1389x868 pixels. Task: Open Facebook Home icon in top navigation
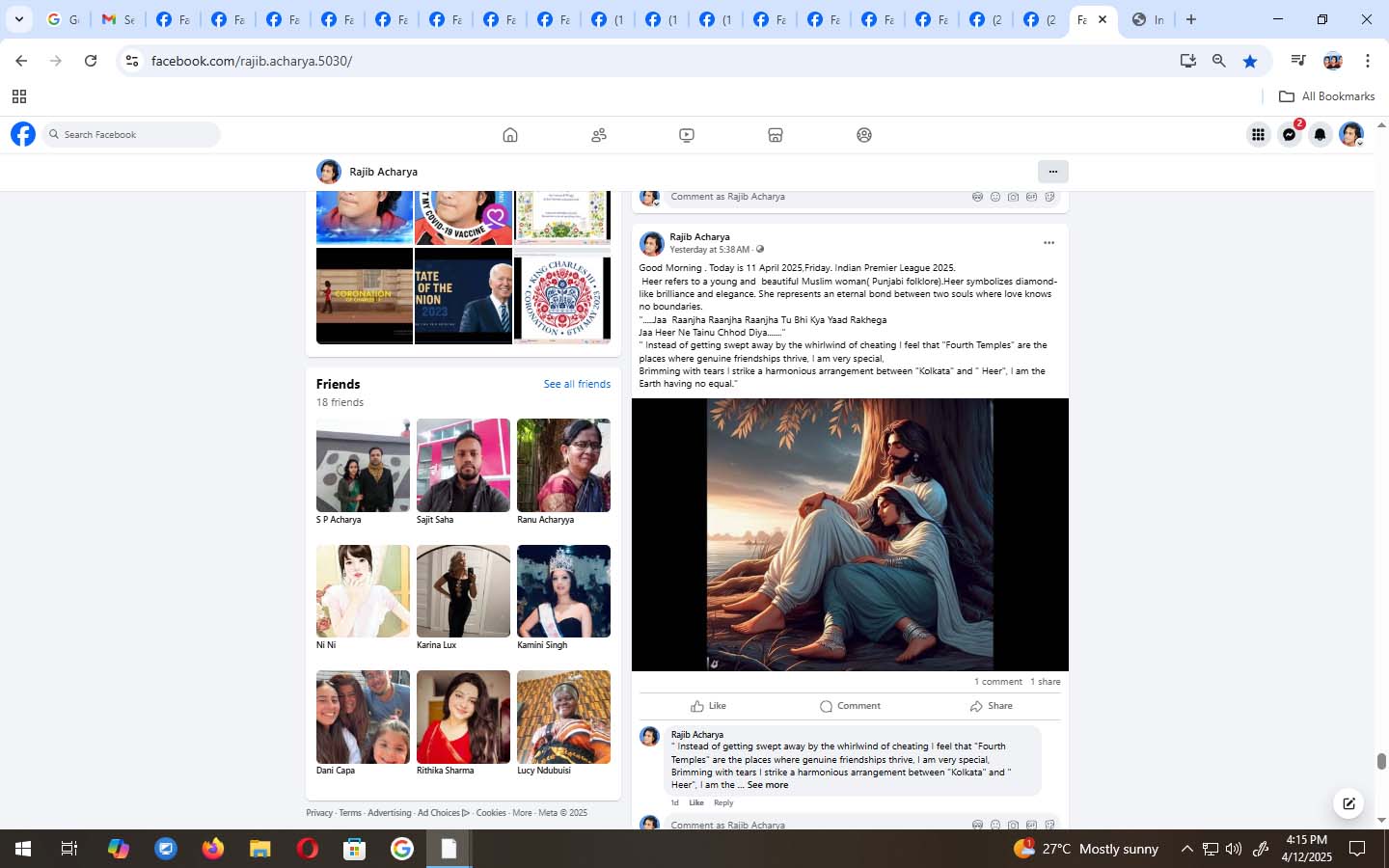(x=510, y=135)
